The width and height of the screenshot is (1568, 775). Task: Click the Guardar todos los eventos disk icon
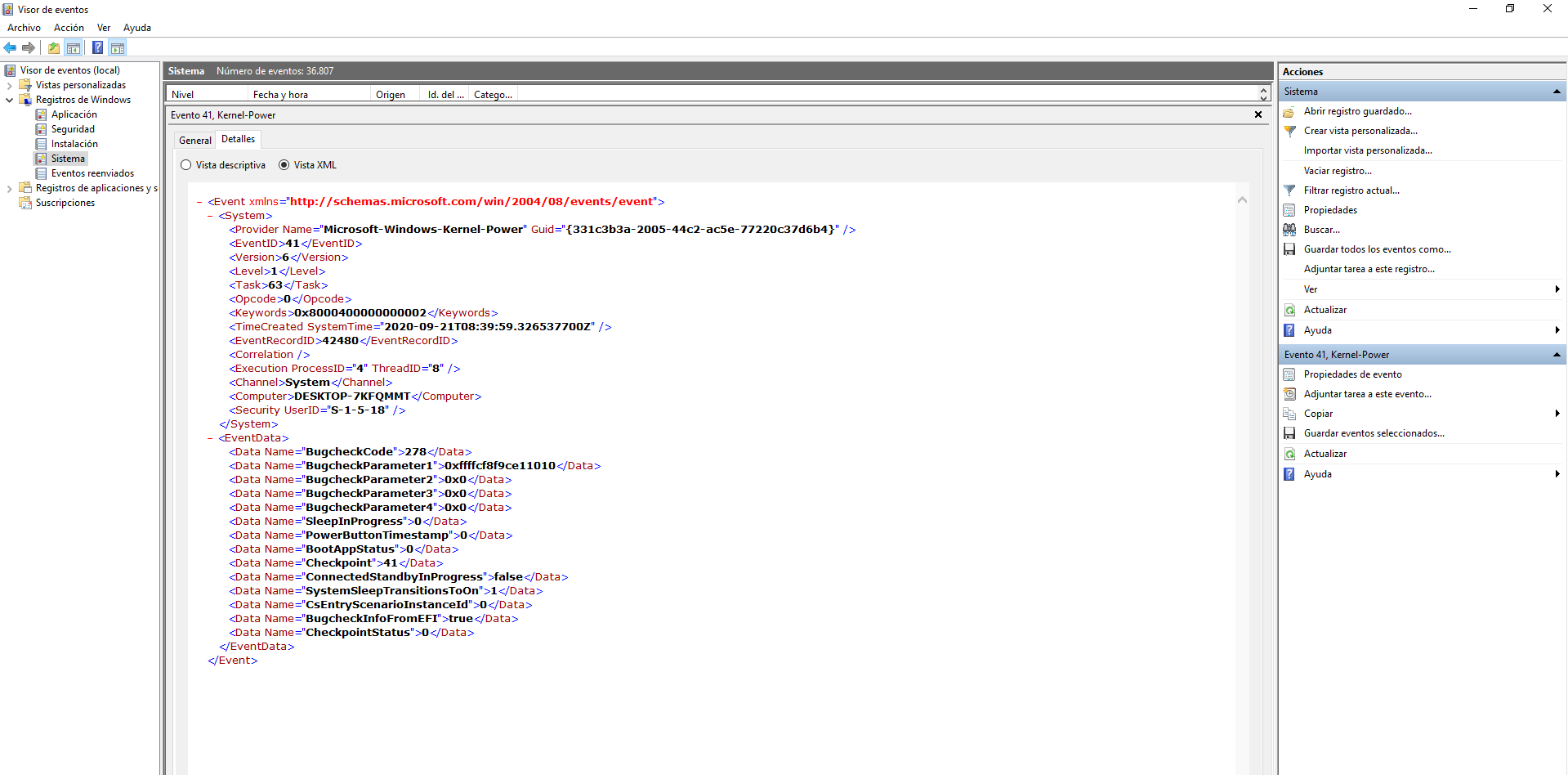(x=1289, y=249)
